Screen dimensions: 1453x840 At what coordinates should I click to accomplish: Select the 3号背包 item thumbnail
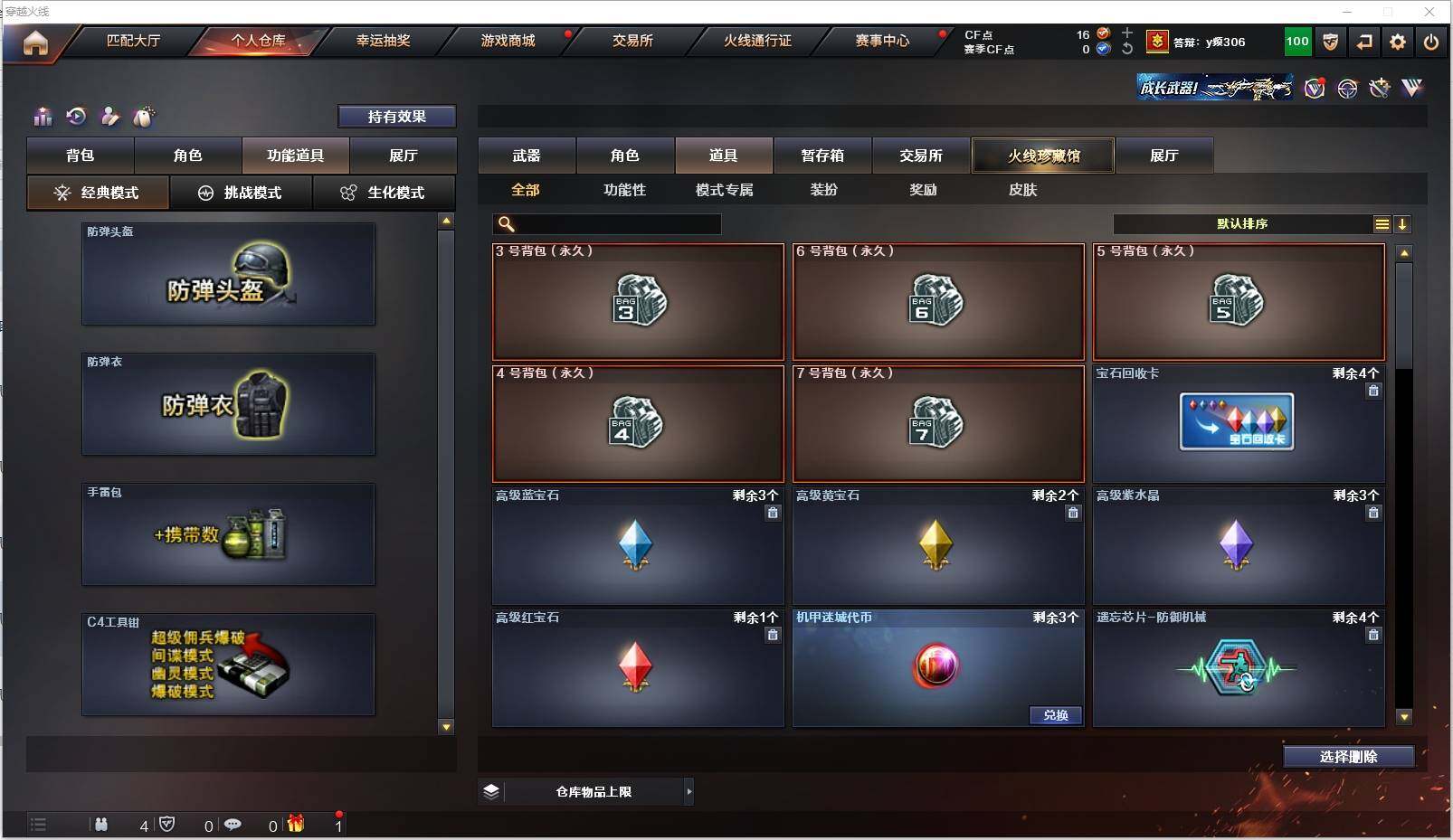pos(639,301)
